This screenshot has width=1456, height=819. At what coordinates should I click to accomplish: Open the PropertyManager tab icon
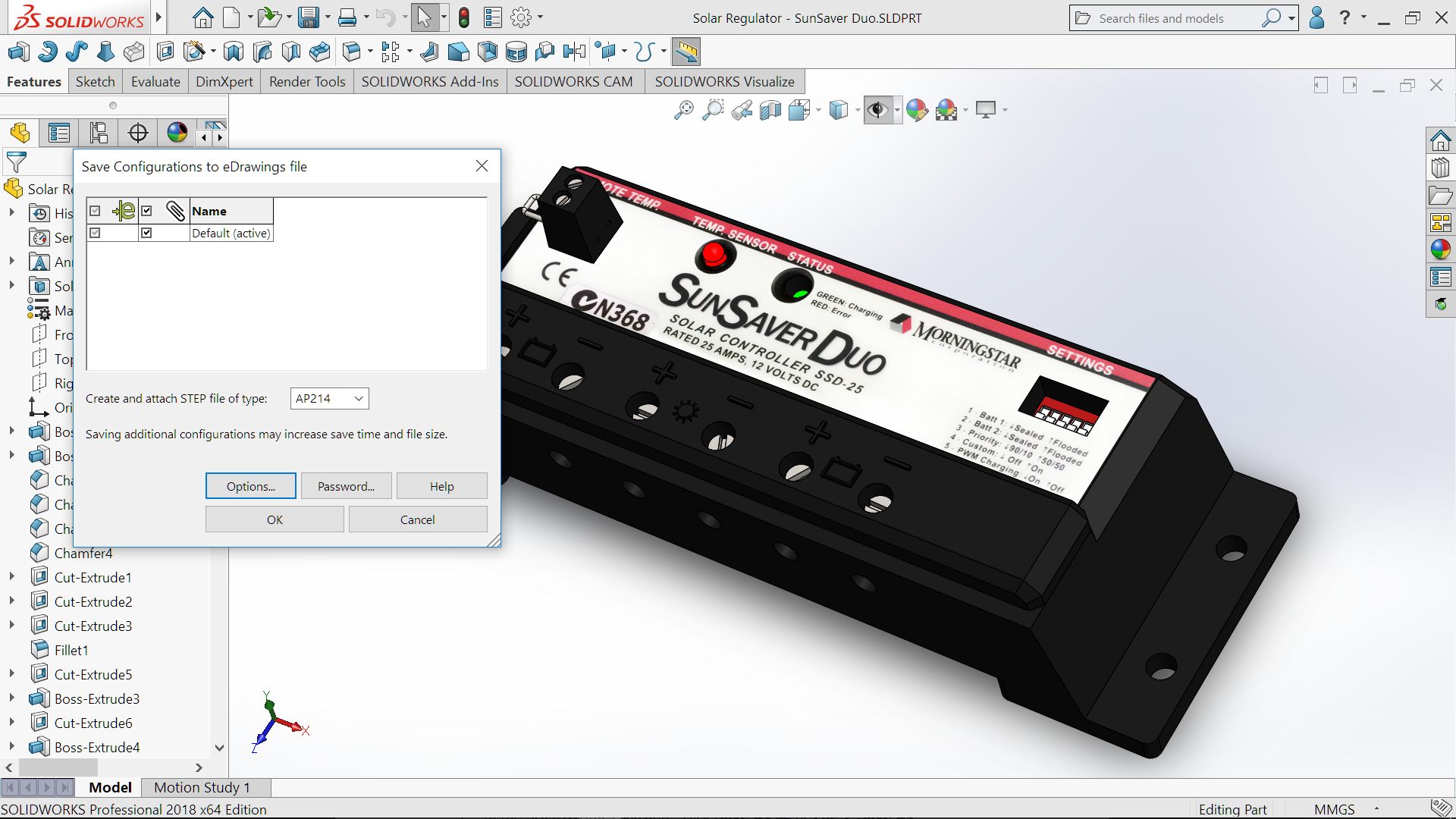59,133
